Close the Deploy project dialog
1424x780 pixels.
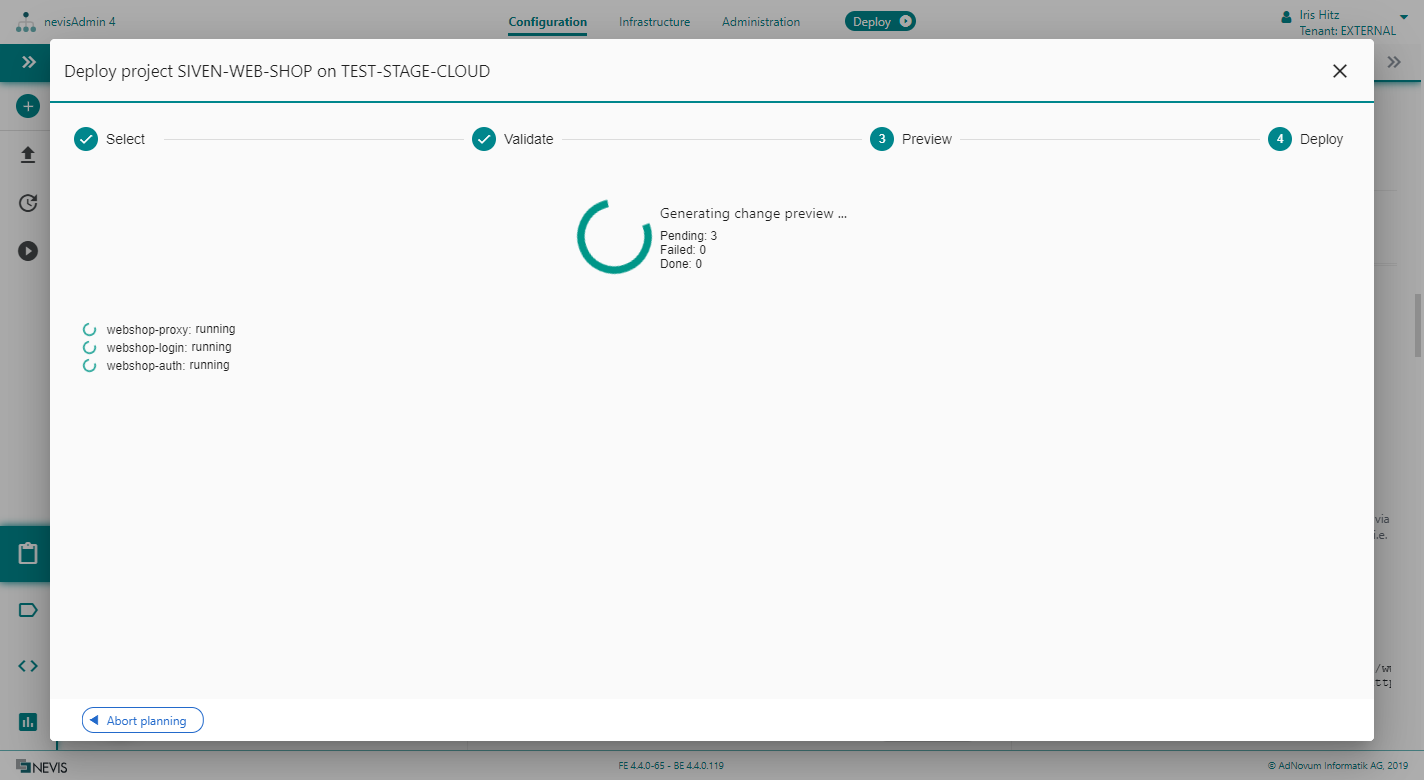1339,71
